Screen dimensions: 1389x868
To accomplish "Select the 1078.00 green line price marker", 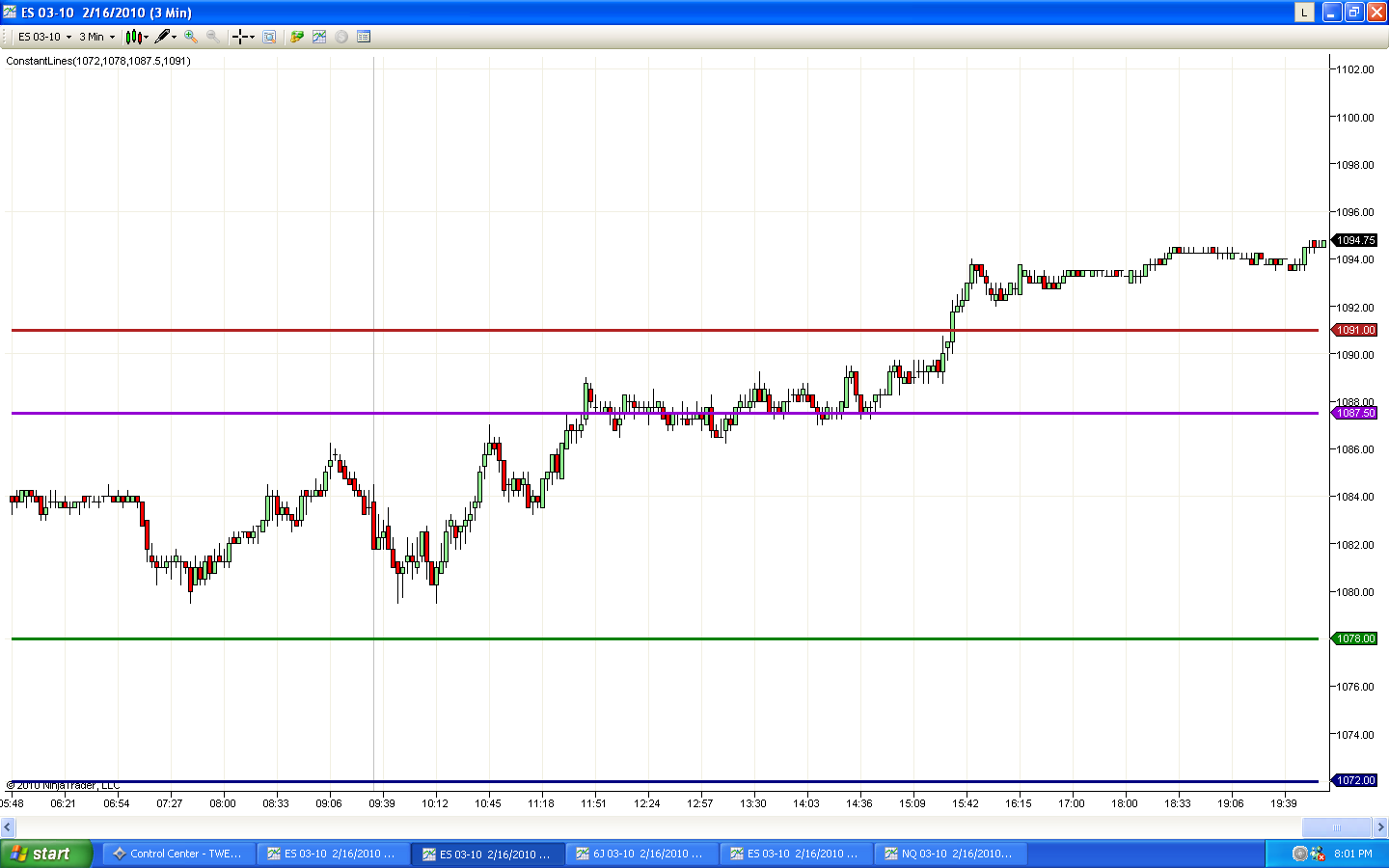I will click(x=1355, y=638).
